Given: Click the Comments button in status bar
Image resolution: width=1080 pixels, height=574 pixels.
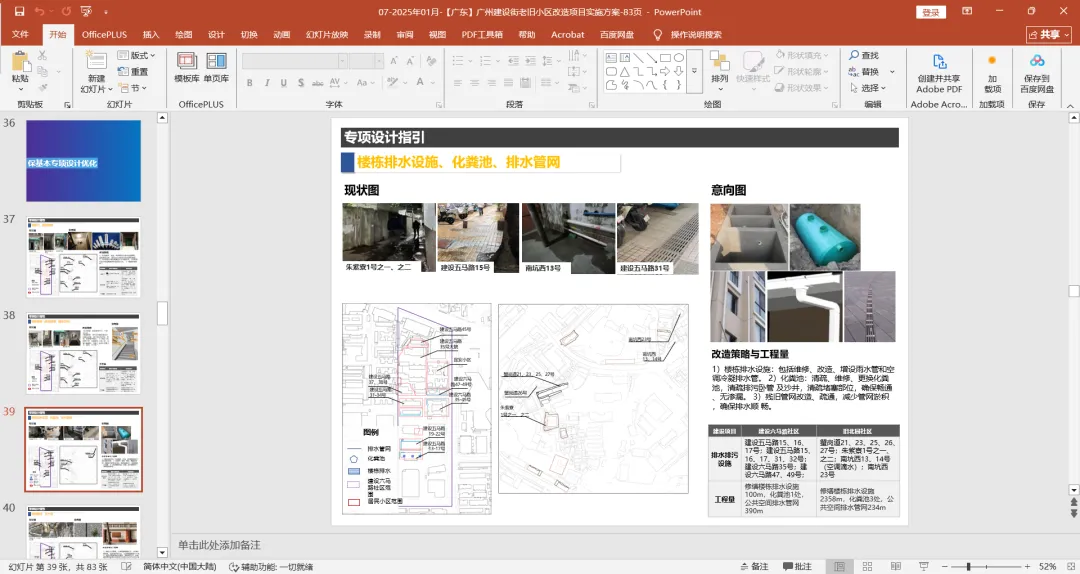Looking at the screenshot, I should coord(797,566).
